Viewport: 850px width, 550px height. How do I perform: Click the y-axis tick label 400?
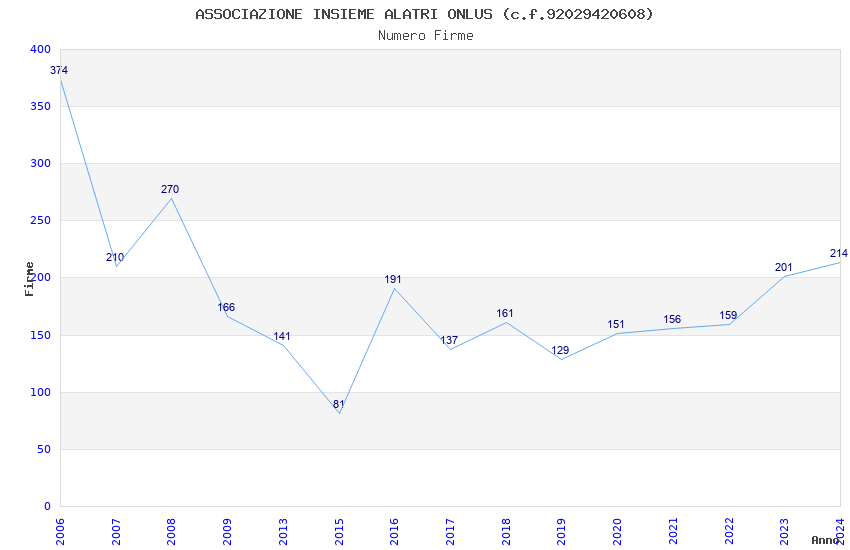click(x=40, y=49)
